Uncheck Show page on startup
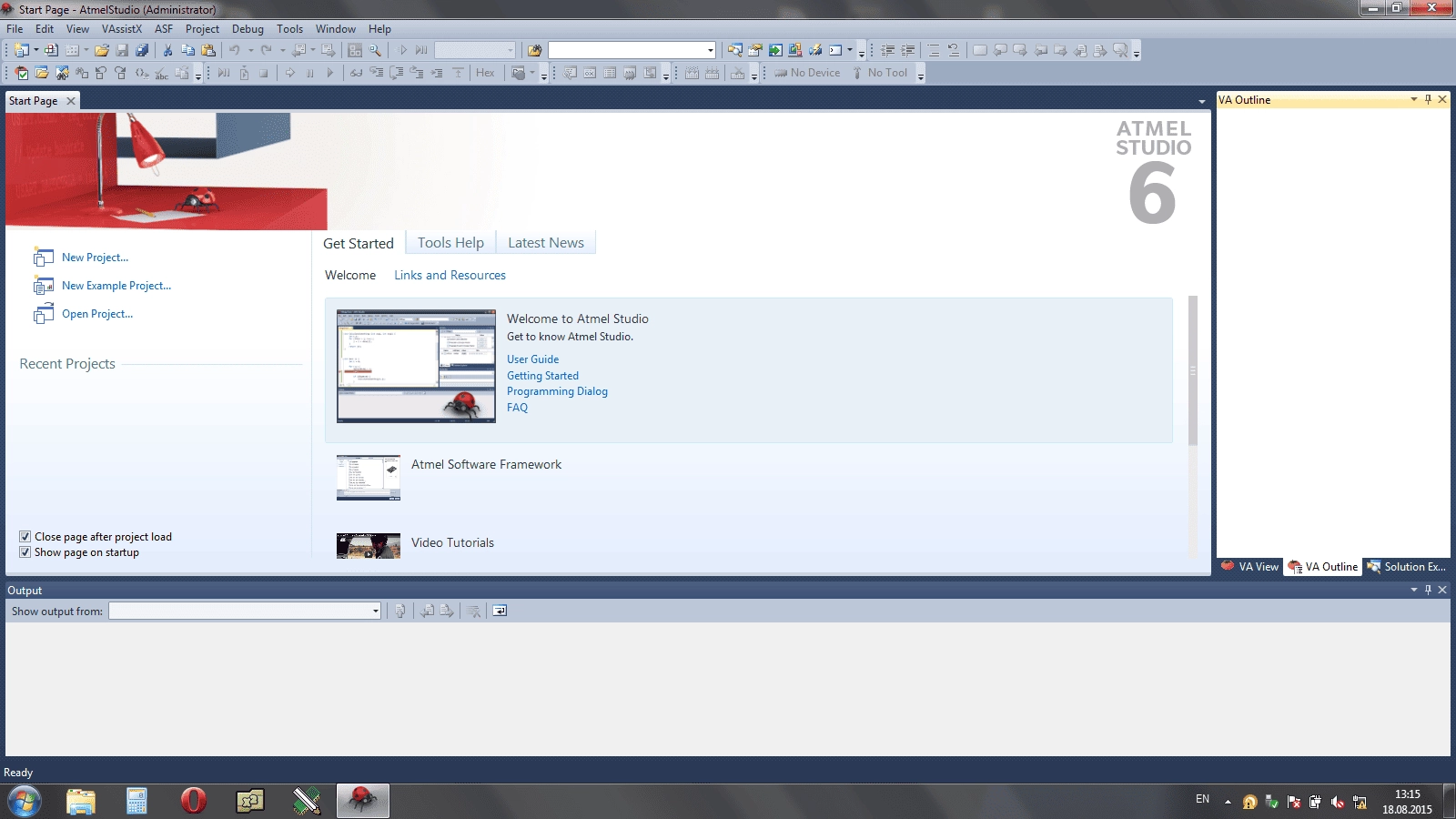 click(x=25, y=552)
